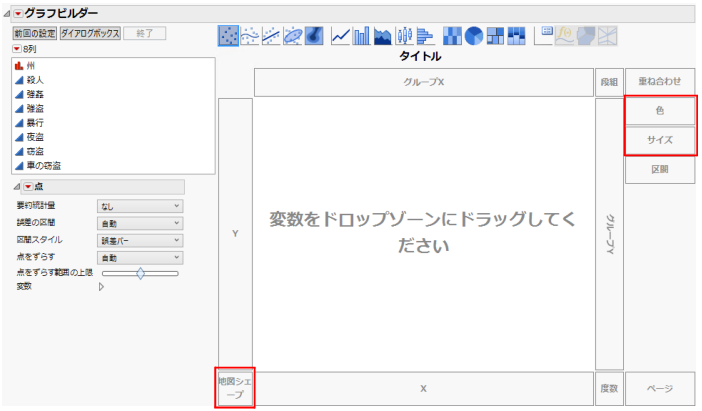Click the Y axis drop zone
The image size is (702, 411).
coord(235,233)
